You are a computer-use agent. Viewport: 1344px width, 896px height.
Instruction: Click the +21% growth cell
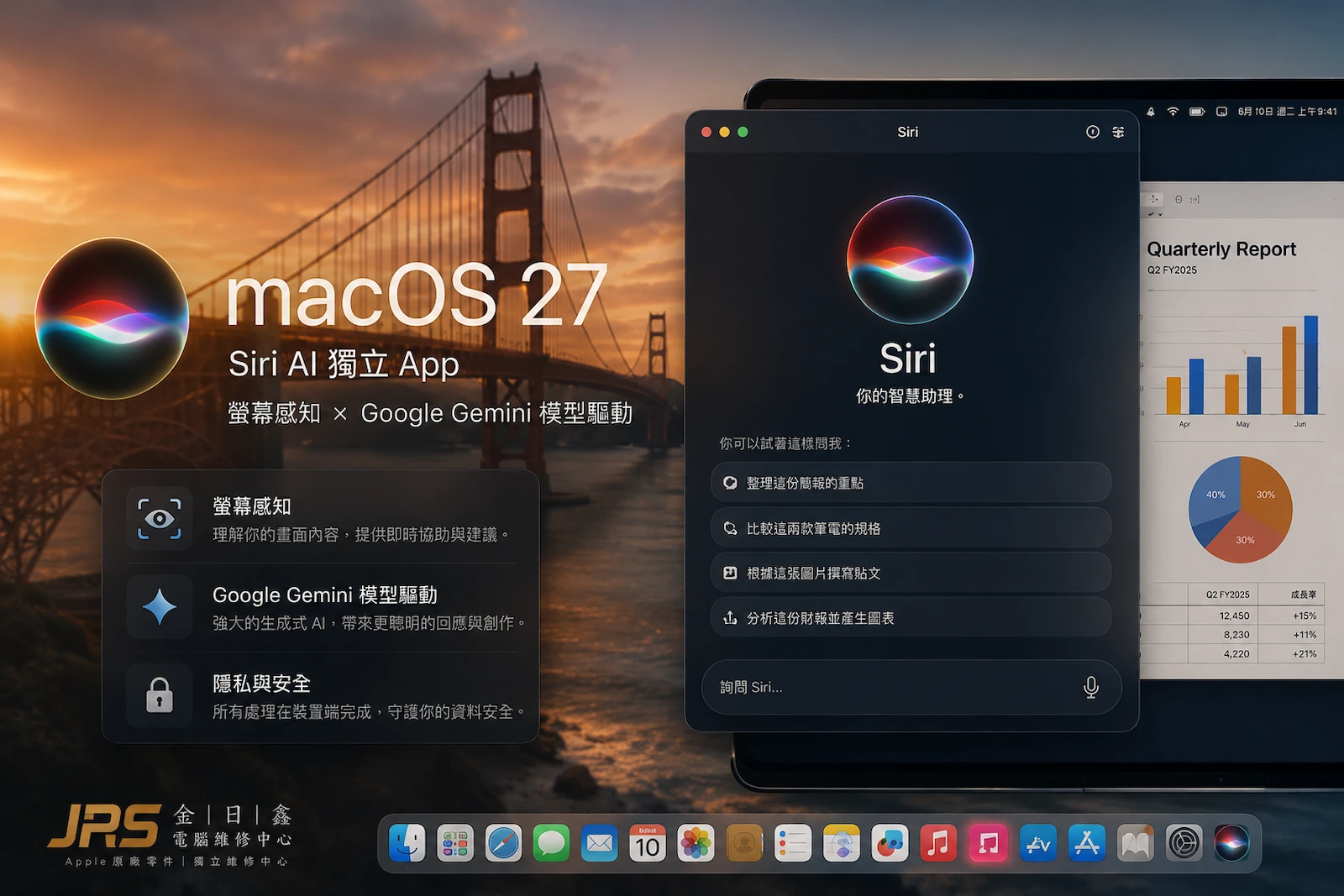(1305, 653)
